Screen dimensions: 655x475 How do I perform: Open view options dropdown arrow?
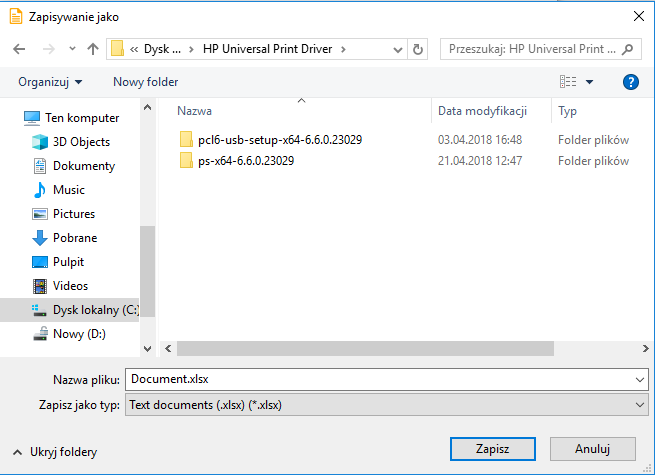point(589,82)
